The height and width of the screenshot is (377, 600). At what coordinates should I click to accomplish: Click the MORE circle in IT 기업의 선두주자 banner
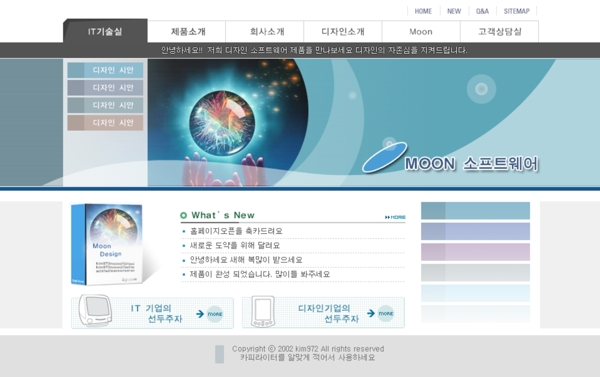pos(215,314)
